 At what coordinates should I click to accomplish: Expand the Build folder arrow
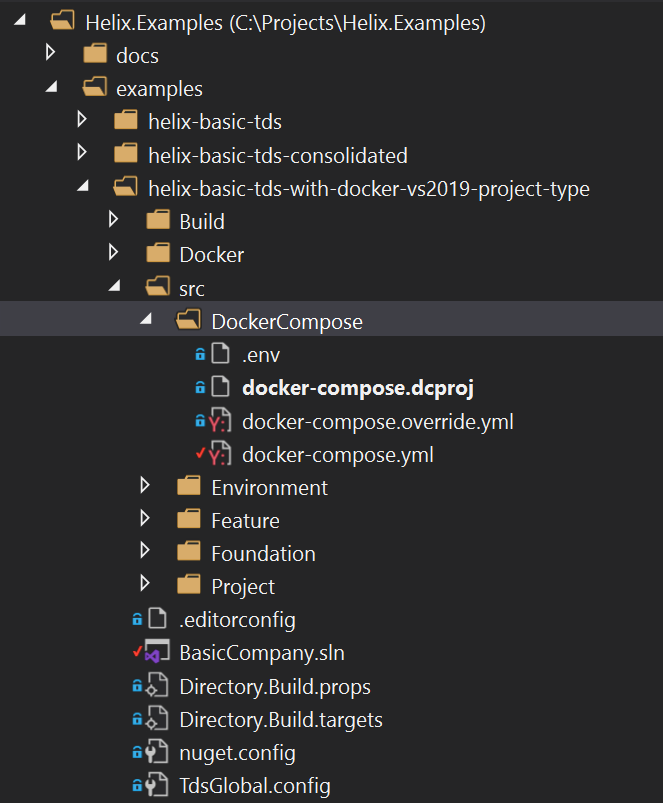pyautogui.click(x=113, y=221)
